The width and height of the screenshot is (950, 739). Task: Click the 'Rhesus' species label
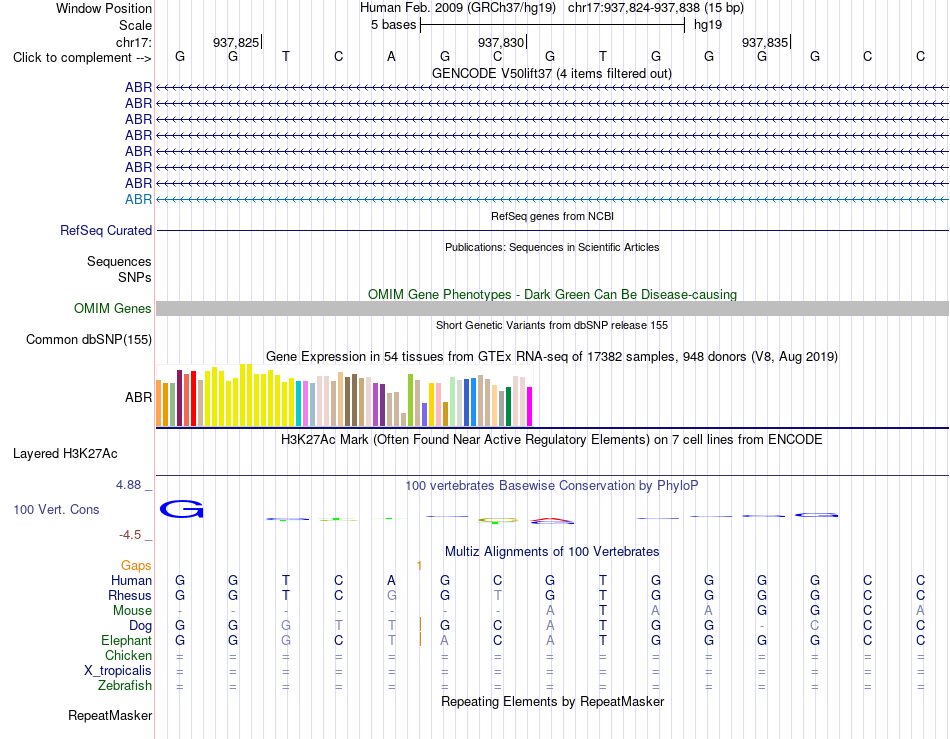click(x=130, y=595)
